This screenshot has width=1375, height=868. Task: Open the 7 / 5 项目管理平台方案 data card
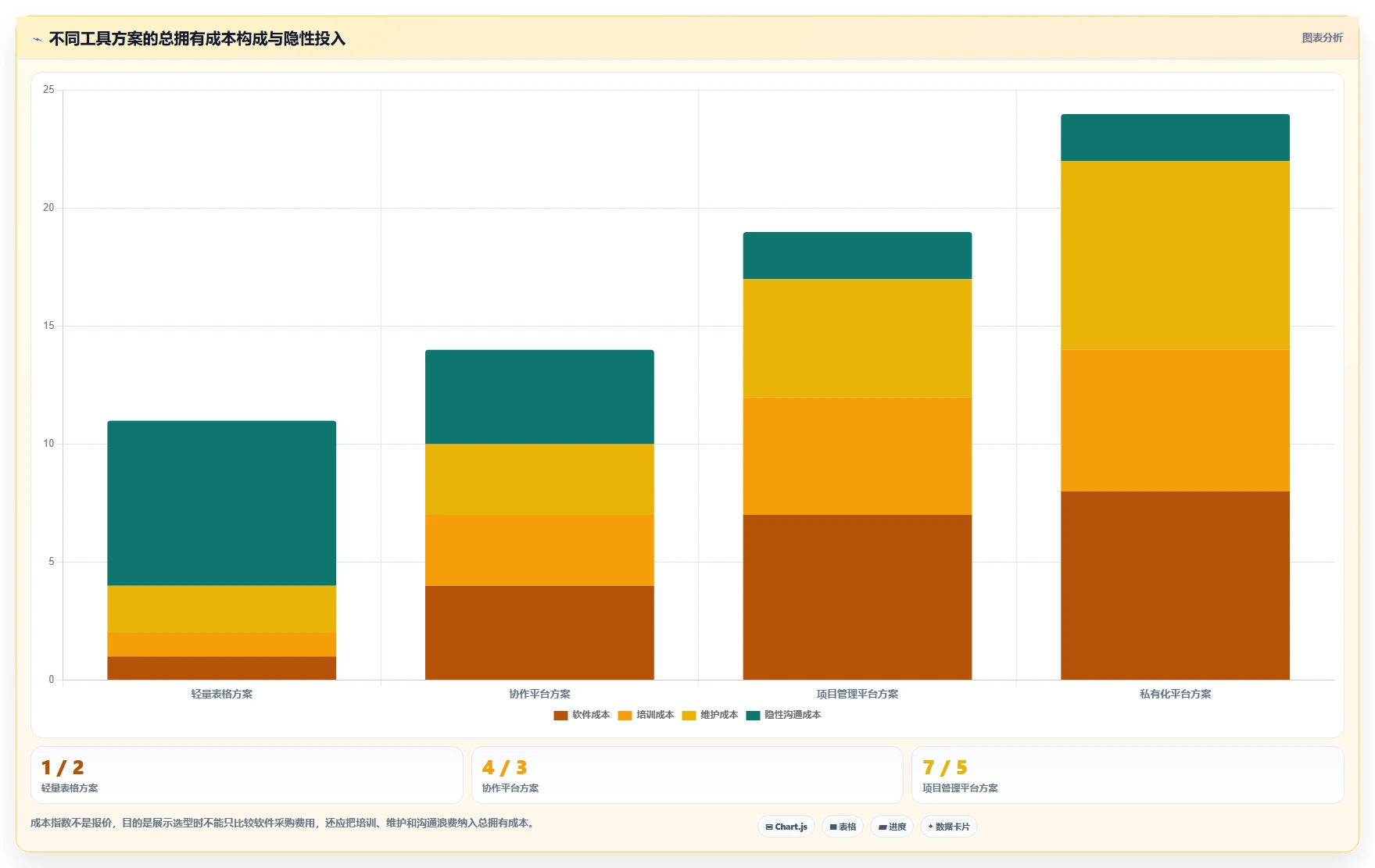(x=1128, y=775)
